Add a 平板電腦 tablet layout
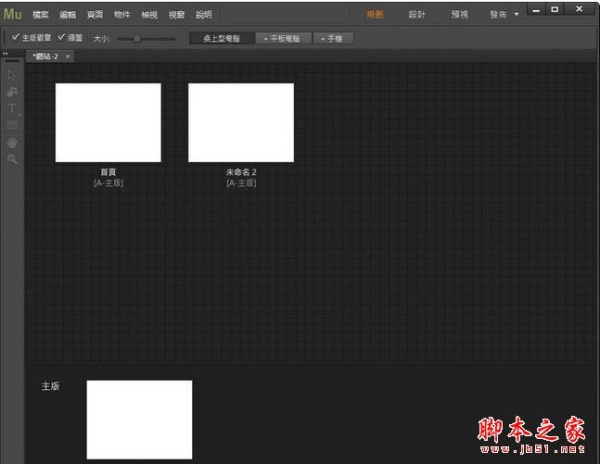 283,38
